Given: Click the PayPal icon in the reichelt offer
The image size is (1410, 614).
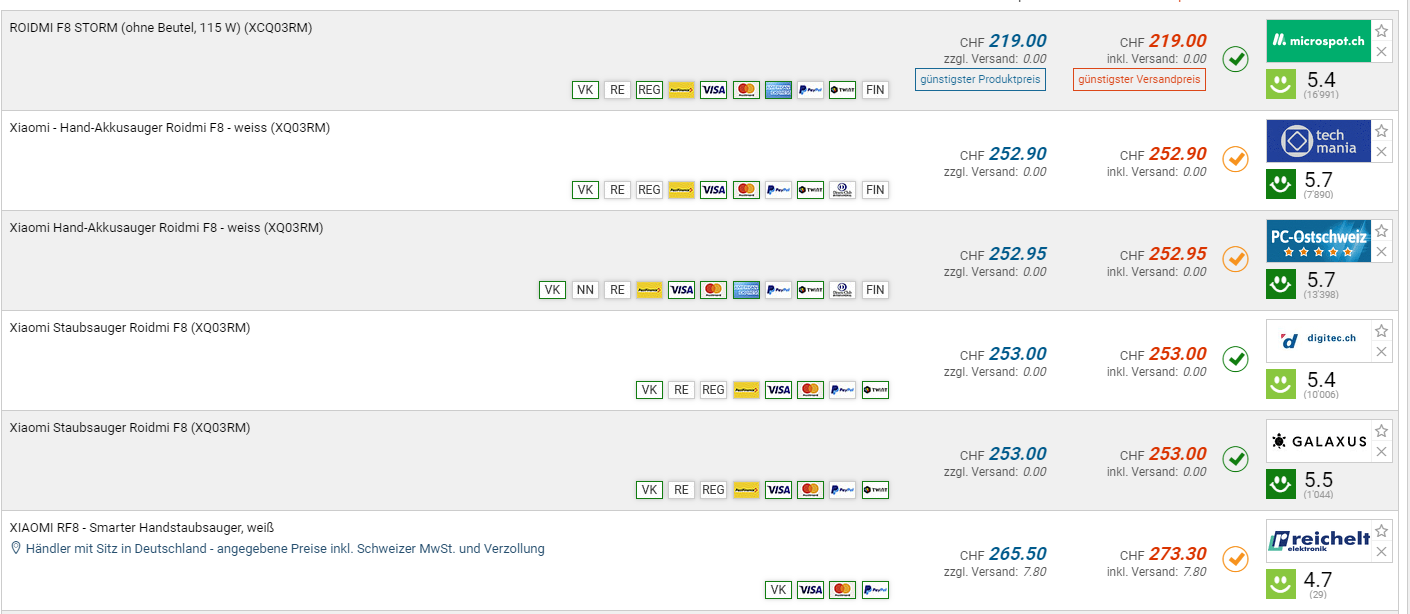Looking at the screenshot, I should coord(875,590).
